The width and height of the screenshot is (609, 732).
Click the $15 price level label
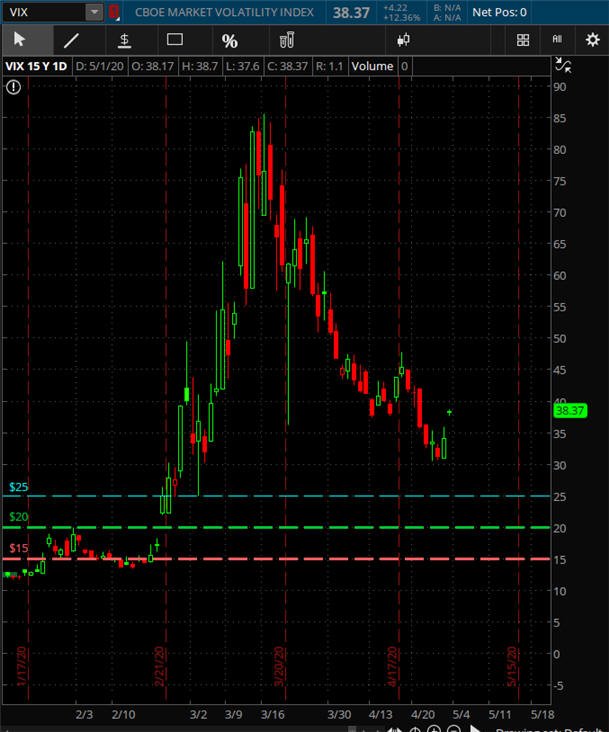(19, 548)
